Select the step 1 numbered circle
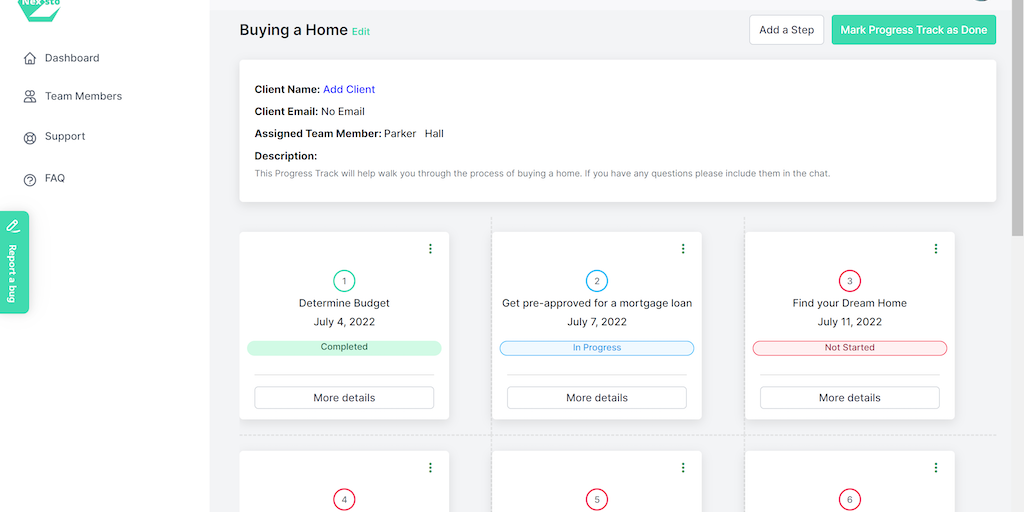The width and height of the screenshot is (1024, 512). (344, 281)
